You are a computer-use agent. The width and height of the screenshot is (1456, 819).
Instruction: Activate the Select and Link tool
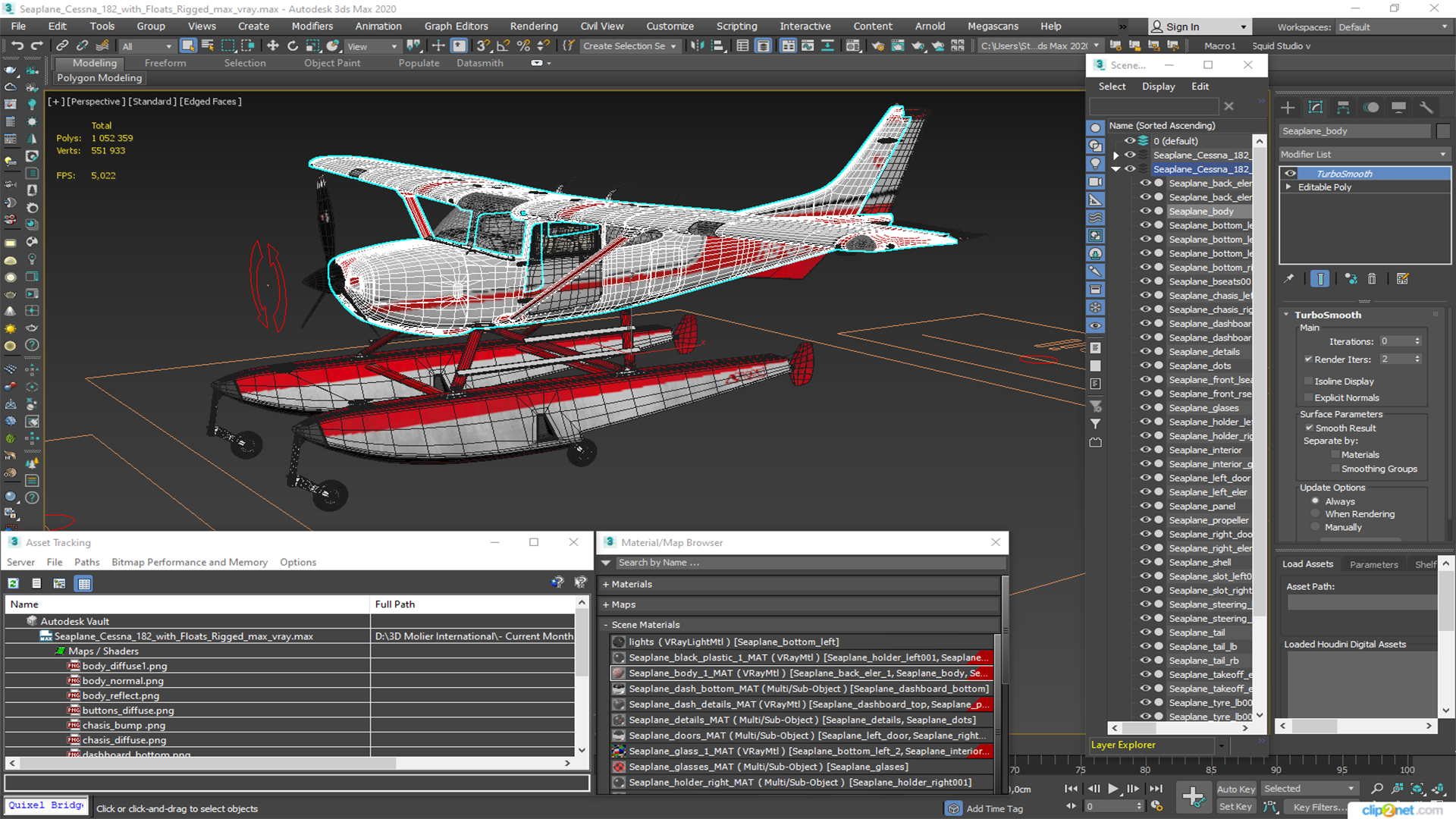(63, 45)
